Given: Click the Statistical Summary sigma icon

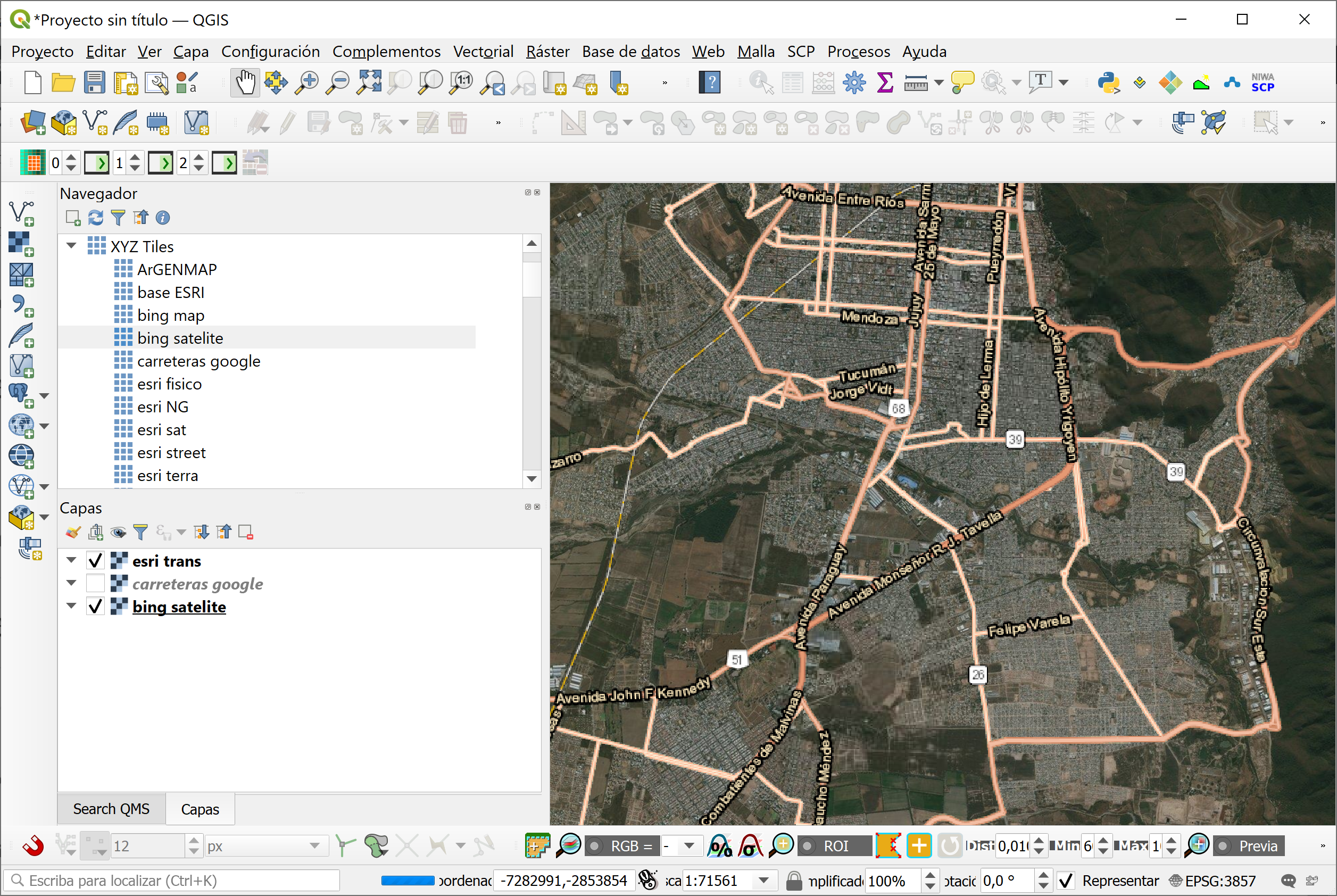Looking at the screenshot, I should point(885,83).
